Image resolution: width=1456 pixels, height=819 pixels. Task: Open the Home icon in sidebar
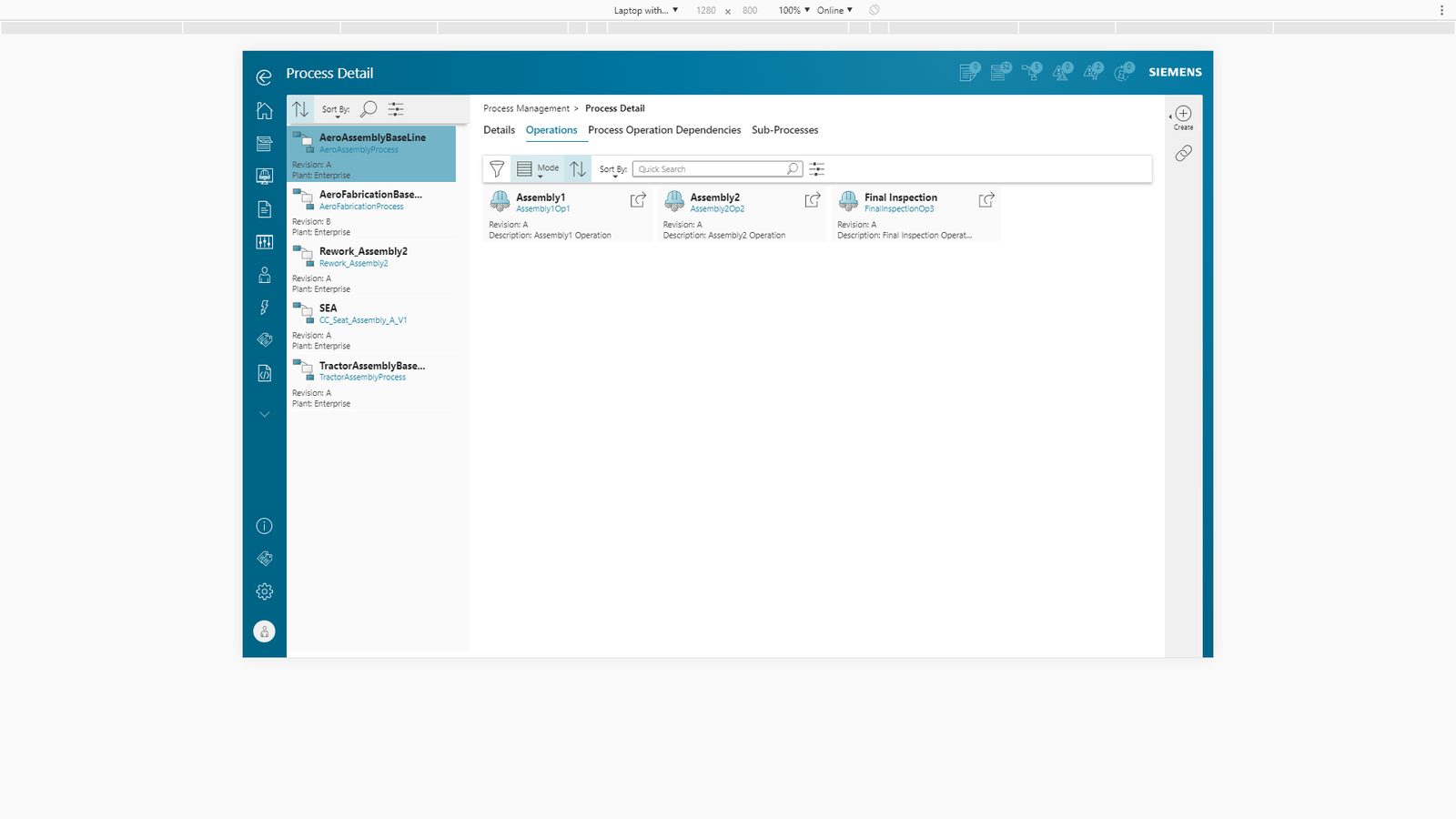tap(265, 110)
